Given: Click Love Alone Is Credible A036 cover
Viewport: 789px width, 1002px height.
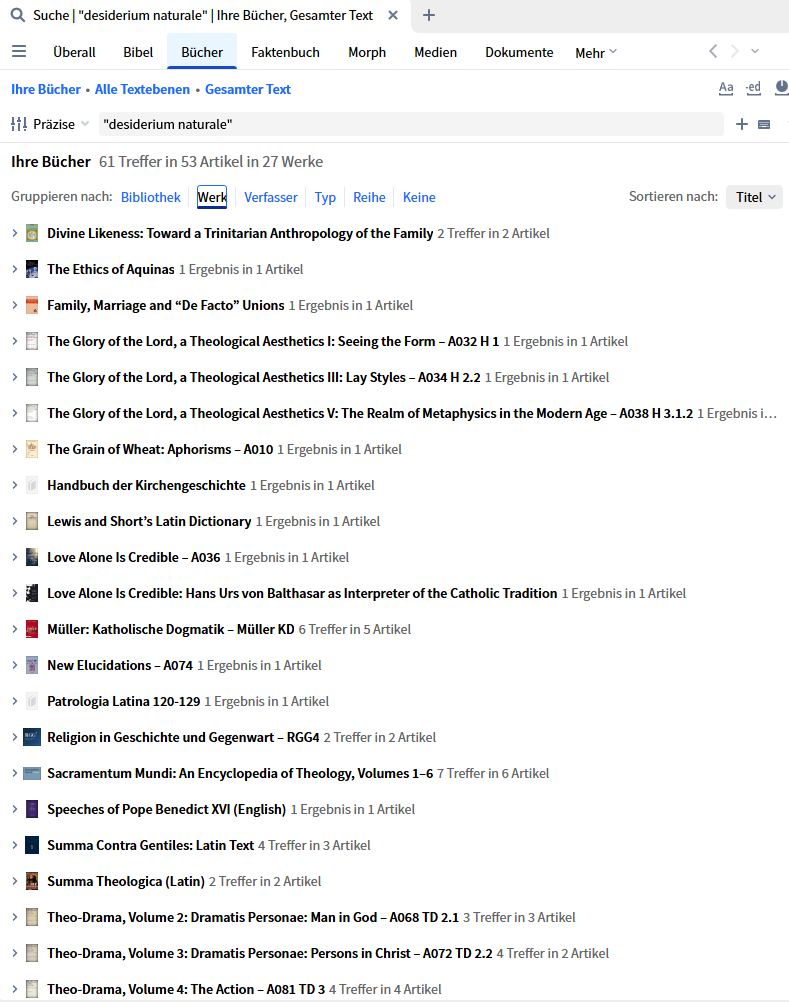Looking at the screenshot, I should 32,557.
